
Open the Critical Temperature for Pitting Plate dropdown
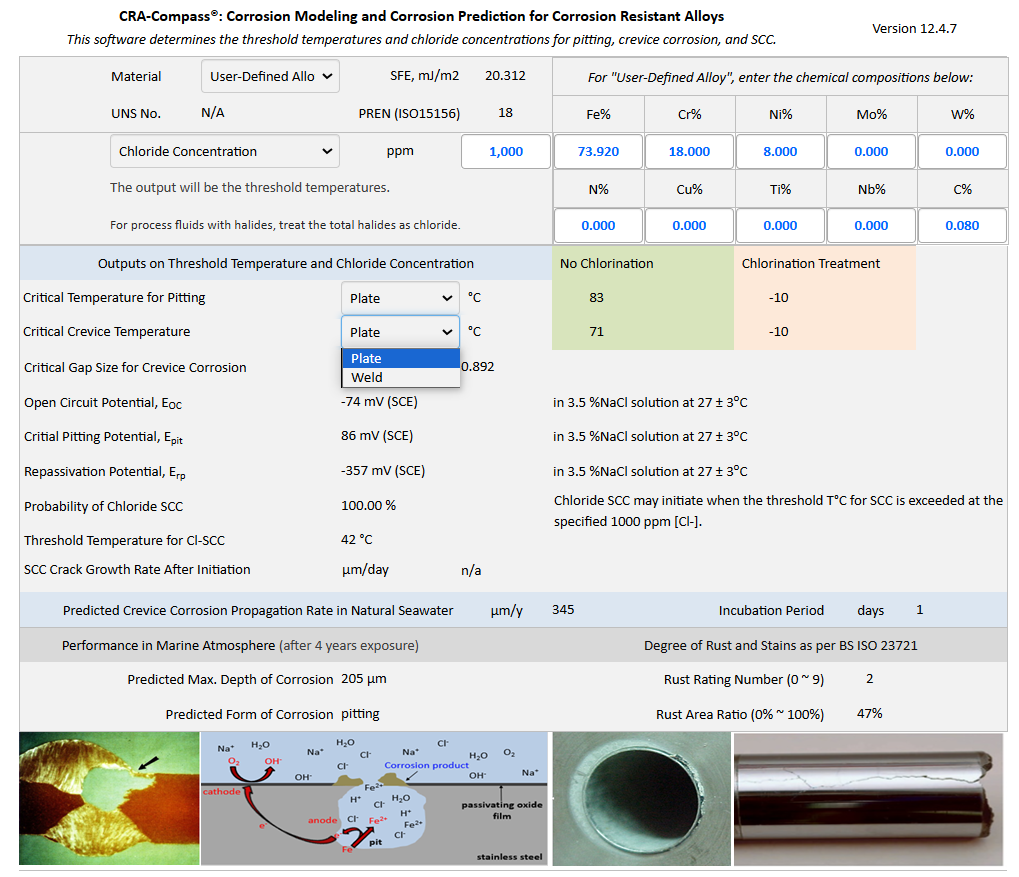click(x=400, y=298)
